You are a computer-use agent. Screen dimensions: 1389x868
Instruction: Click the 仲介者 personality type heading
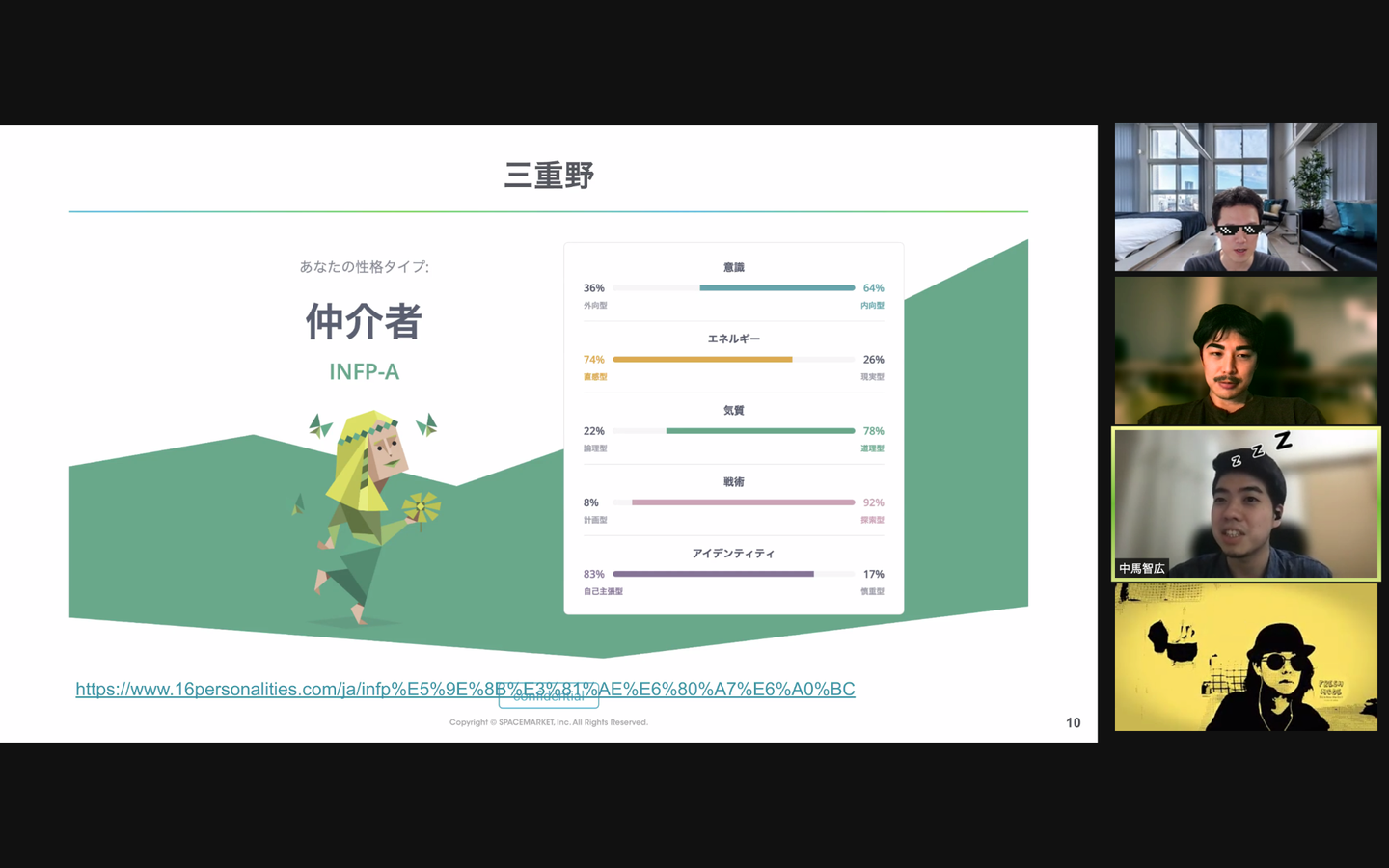coord(364,321)
